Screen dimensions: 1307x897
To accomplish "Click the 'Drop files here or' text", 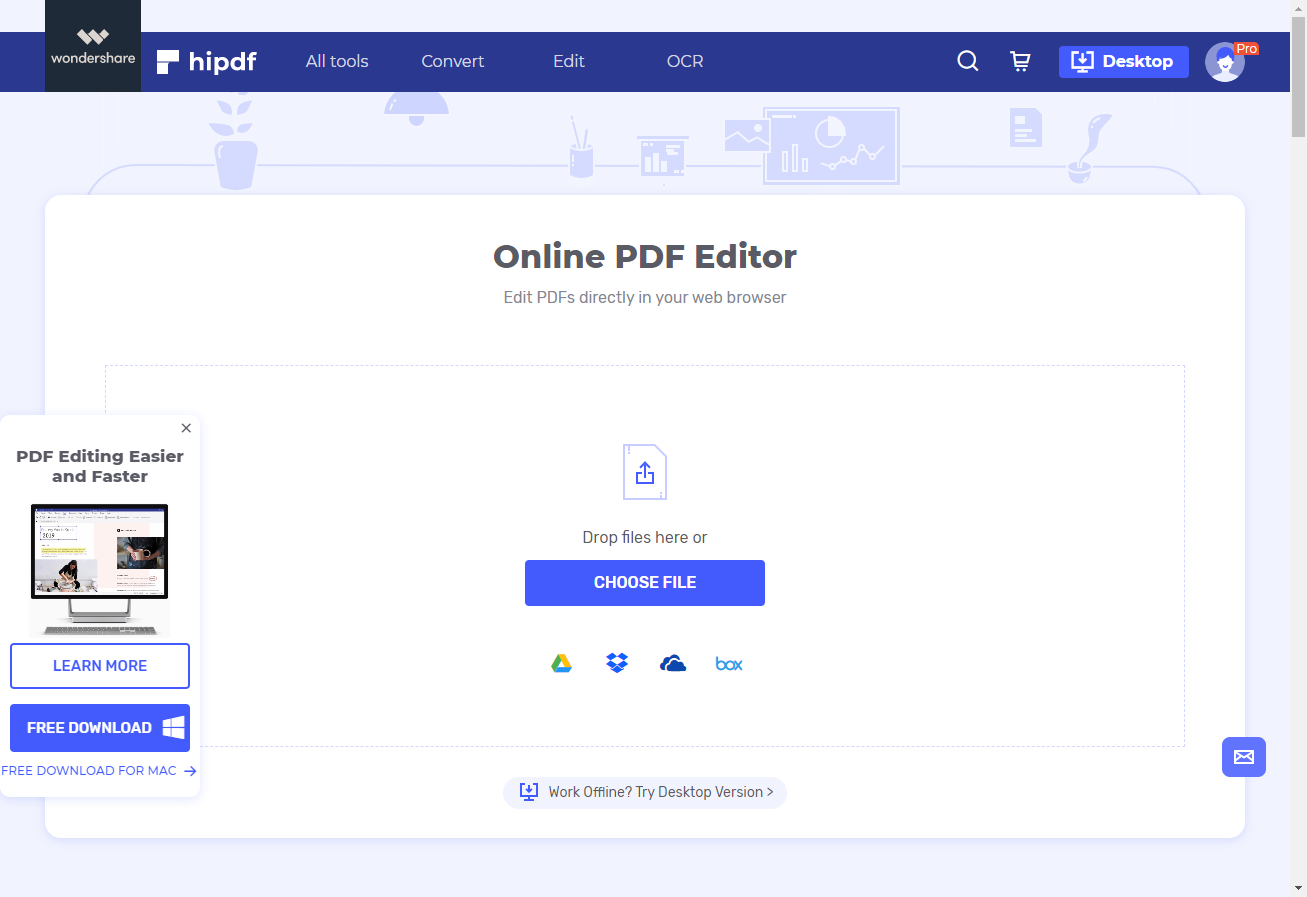I will point(645,537).
